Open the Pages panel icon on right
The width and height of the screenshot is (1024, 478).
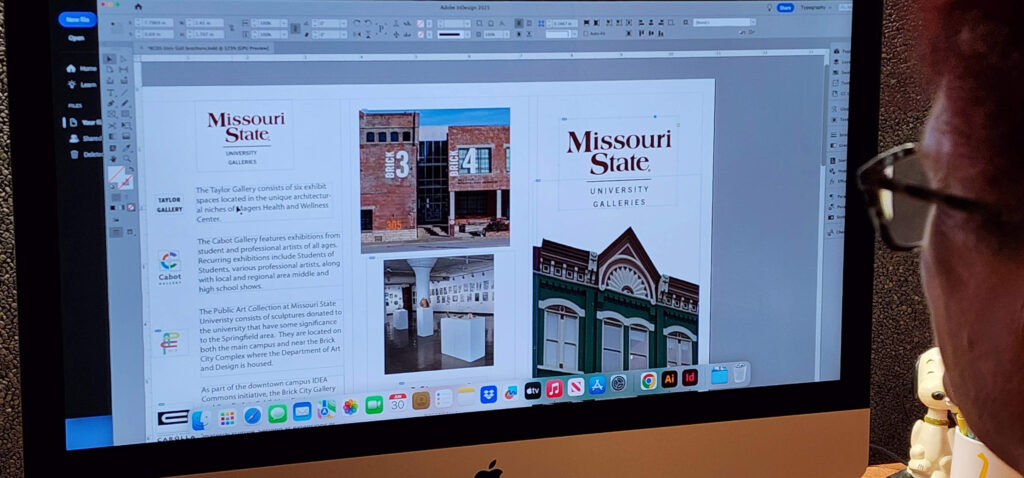coord(836,50)
